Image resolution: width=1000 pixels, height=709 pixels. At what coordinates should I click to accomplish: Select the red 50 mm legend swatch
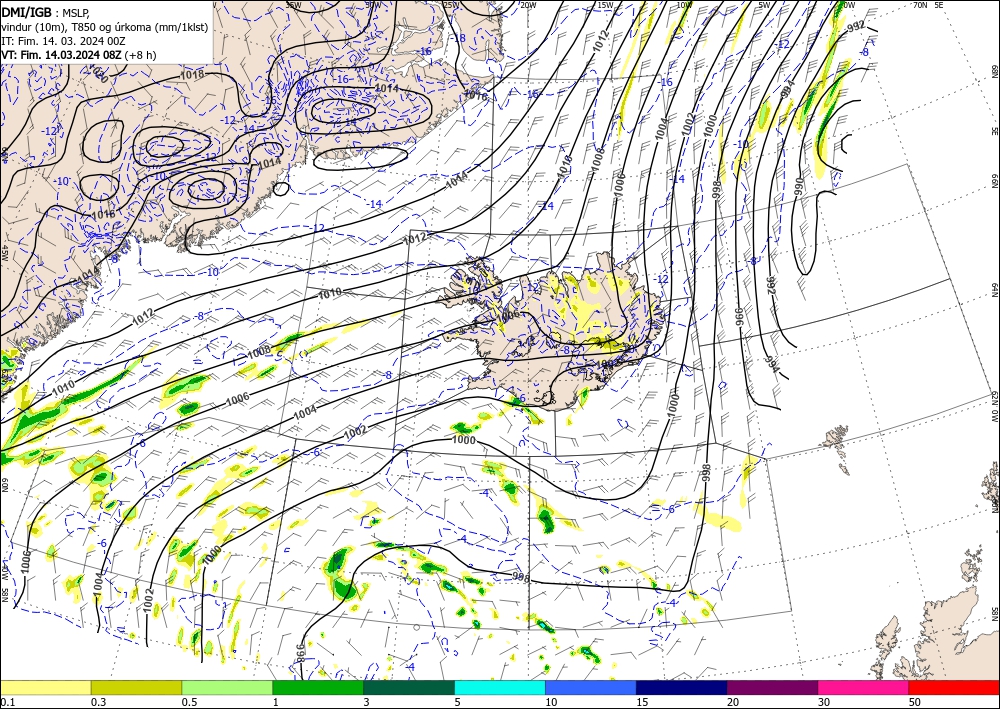point(954,687)
